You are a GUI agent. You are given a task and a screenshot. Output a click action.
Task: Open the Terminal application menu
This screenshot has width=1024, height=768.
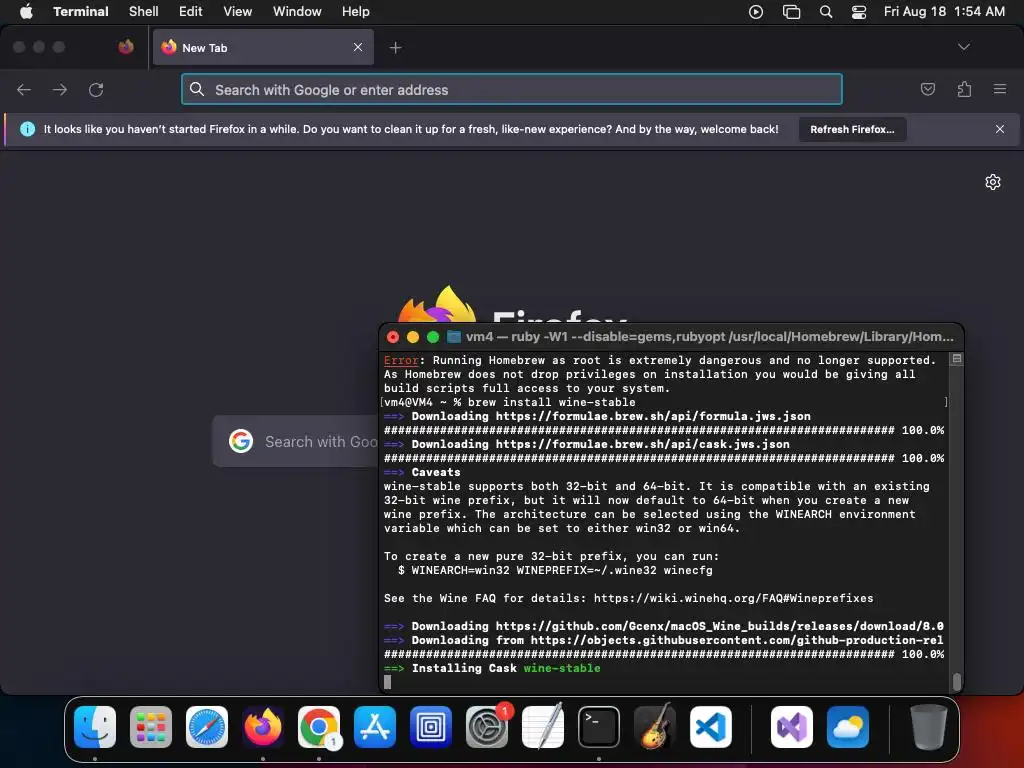click(81, 12)
